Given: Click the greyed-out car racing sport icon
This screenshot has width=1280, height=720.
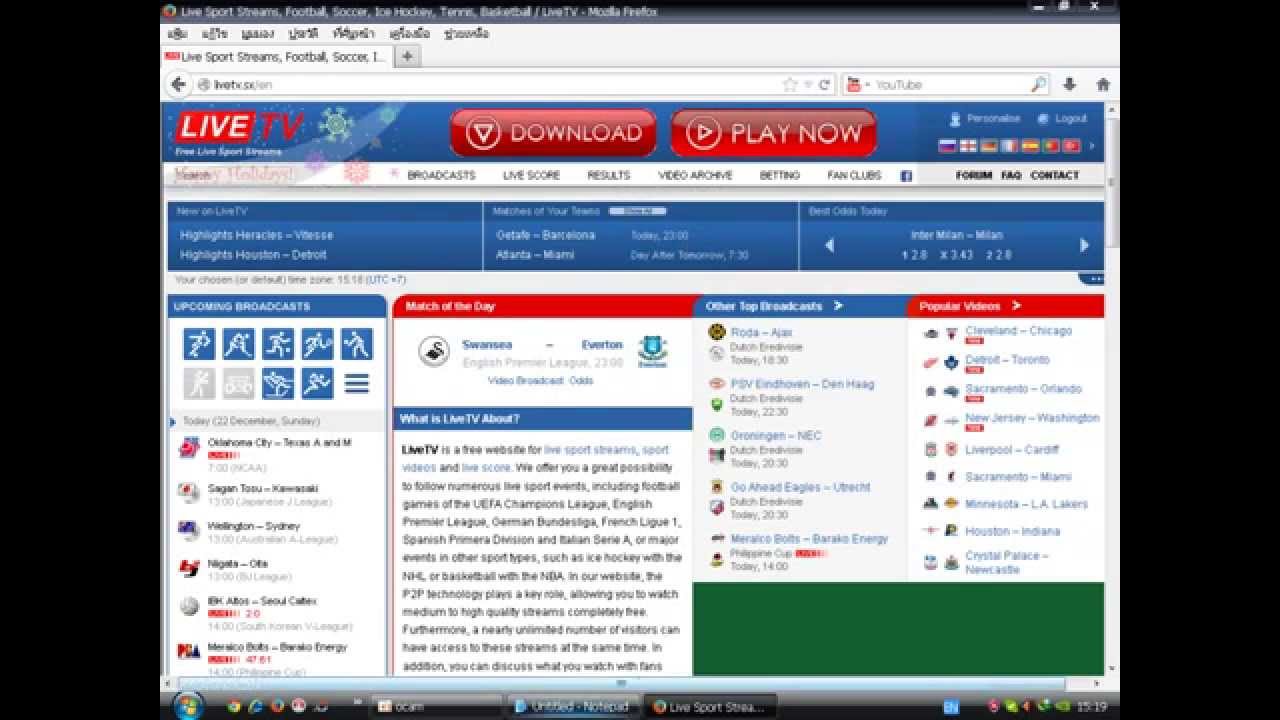Looking at the screenshot, I should click(238, 384).
